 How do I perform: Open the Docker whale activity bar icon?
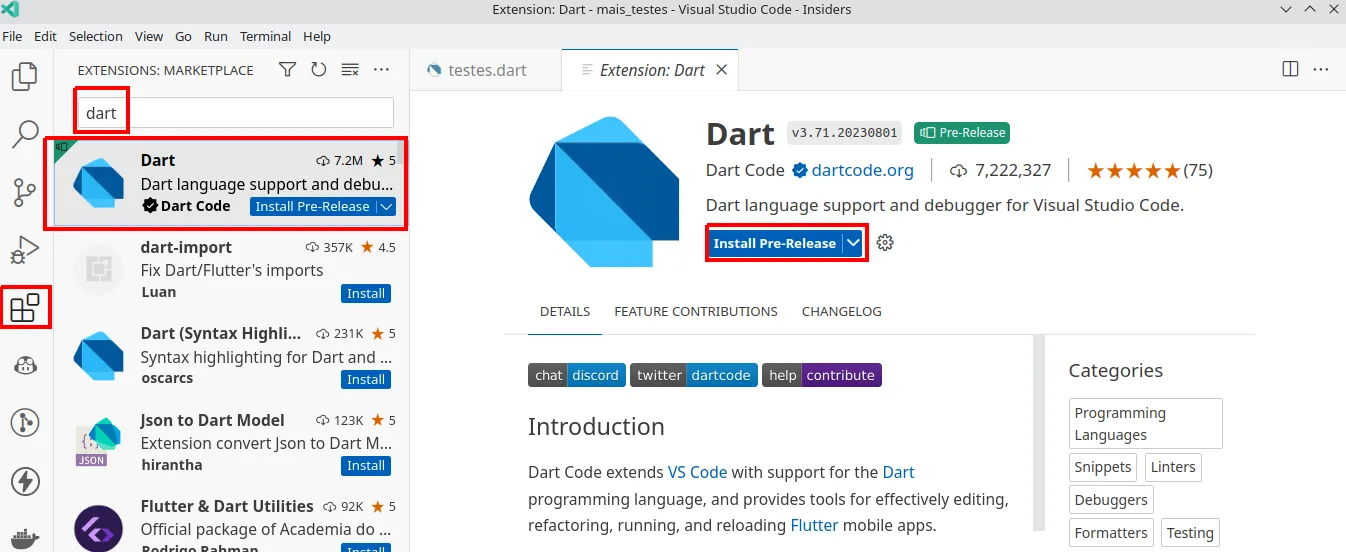coord(24,537)
